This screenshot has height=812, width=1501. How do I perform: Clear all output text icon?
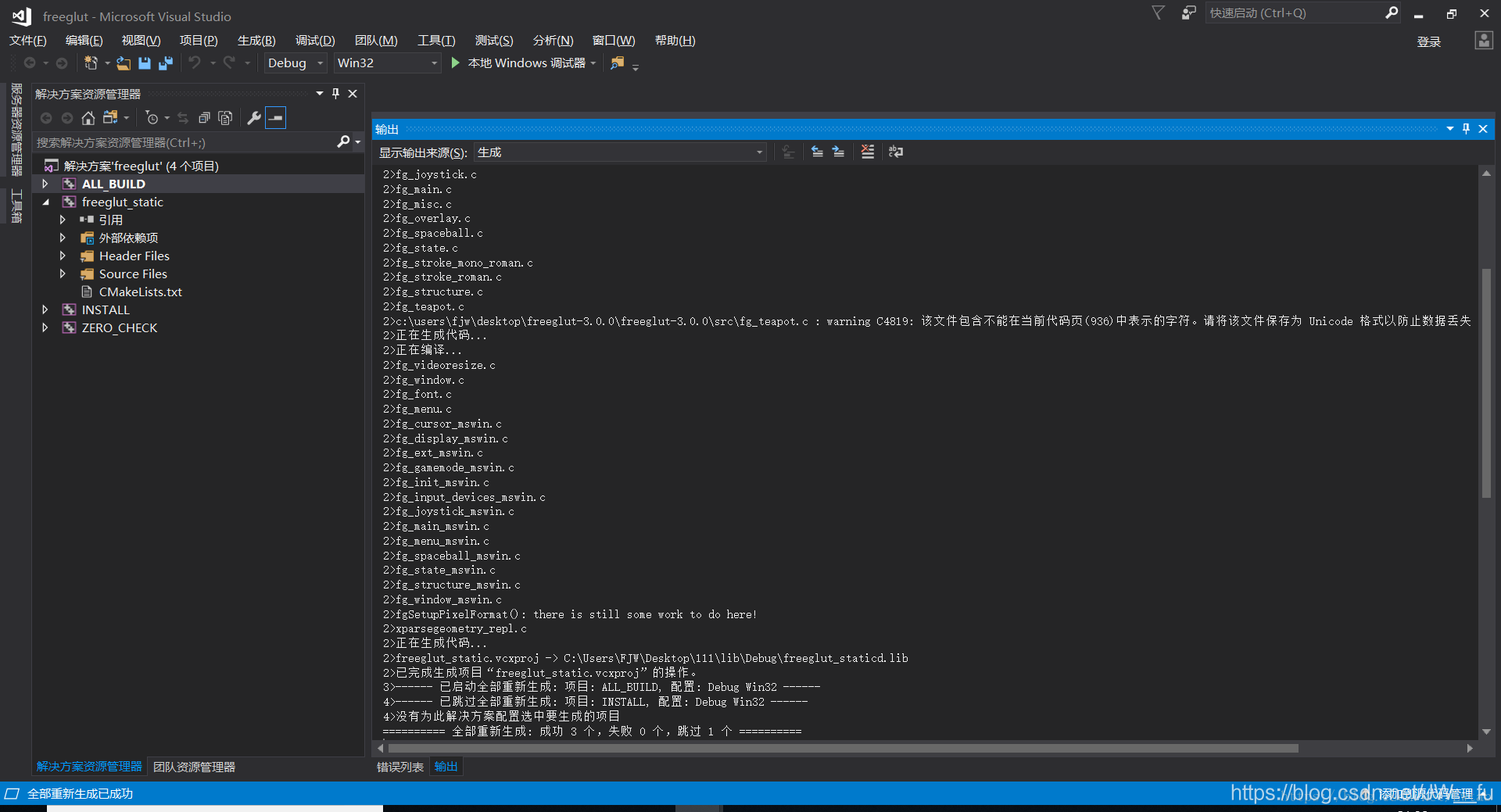click(x=868, y=152)
